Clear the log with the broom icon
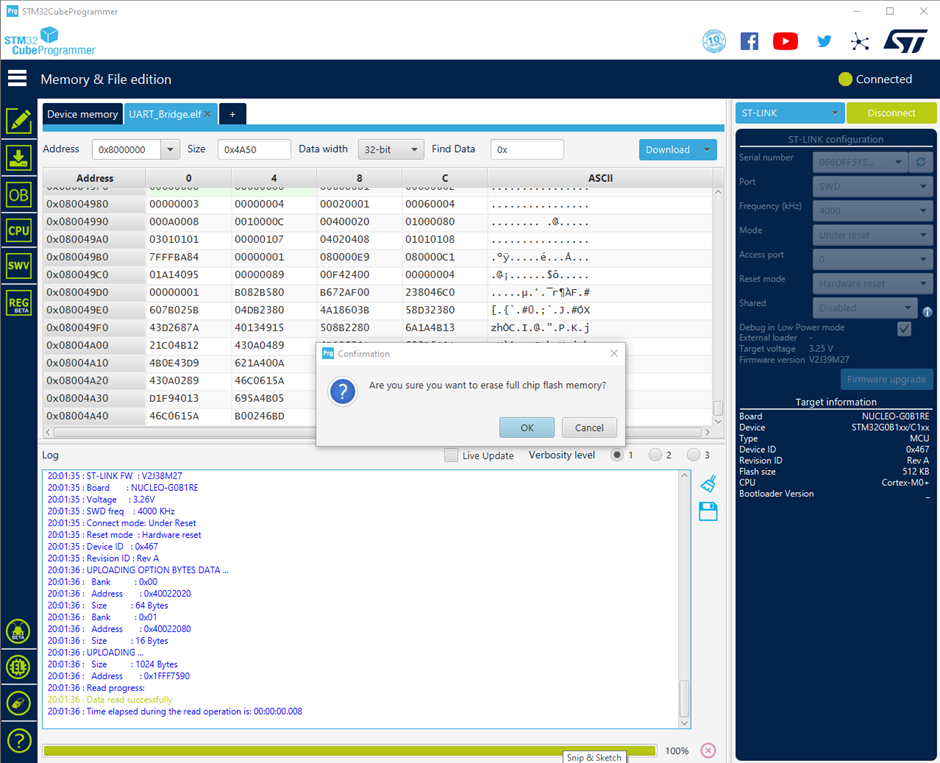 [x=708, y=483]
